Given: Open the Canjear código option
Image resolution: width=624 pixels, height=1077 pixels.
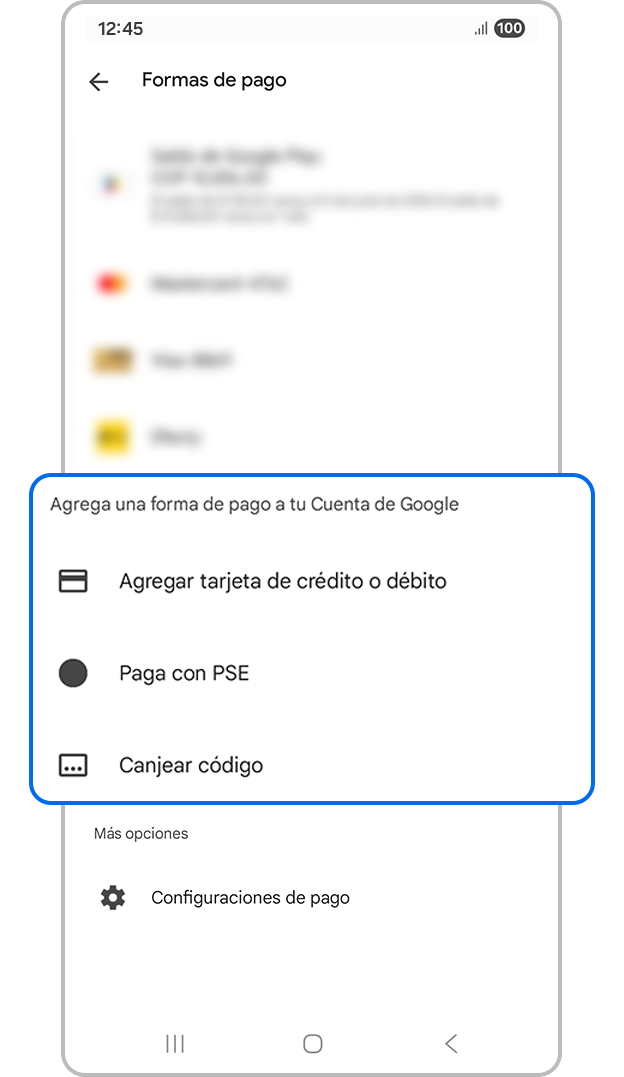Looking at the screenshot, I should coord(191,765).
